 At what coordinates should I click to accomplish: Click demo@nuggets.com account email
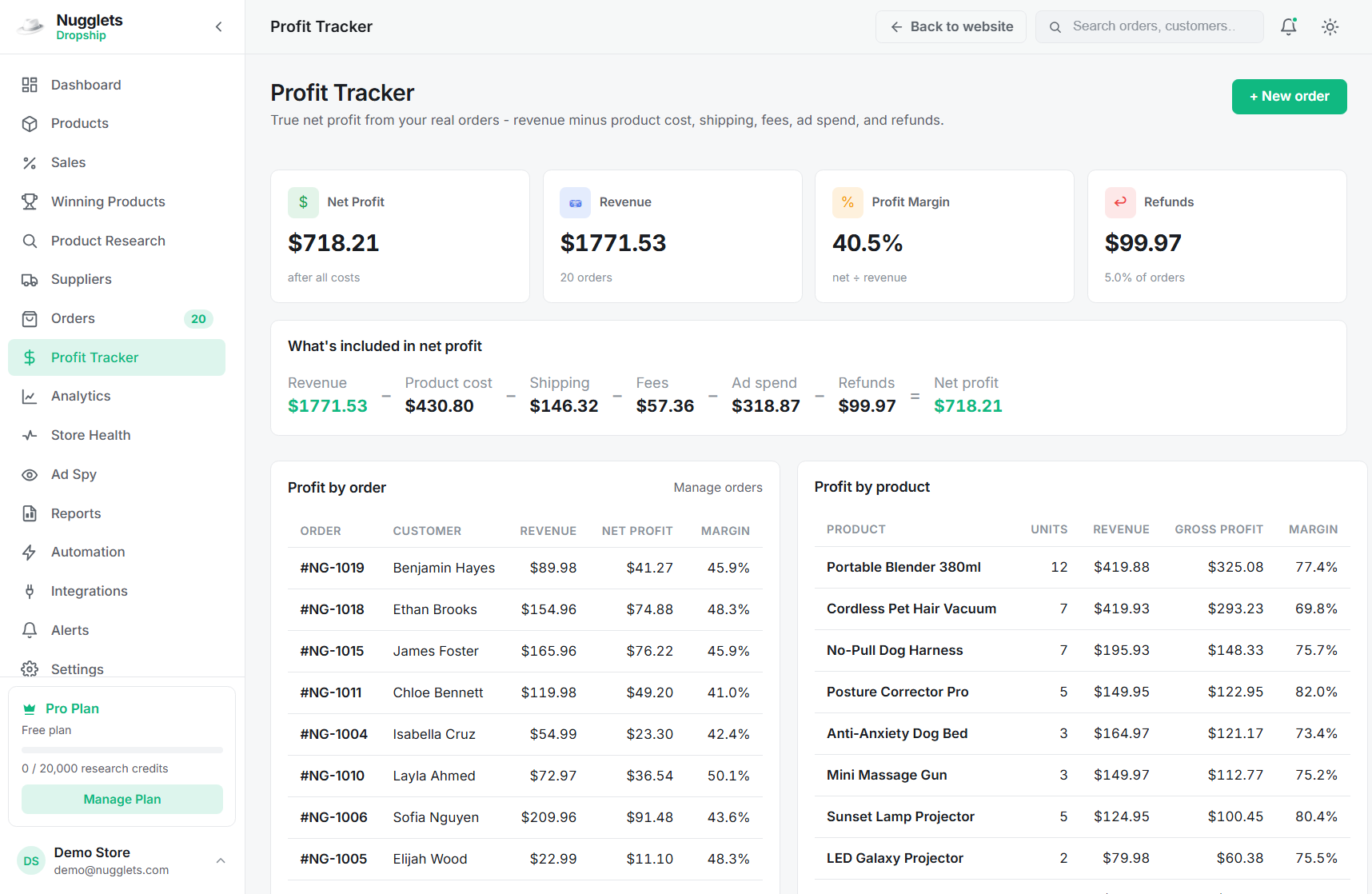click(111, 871)
